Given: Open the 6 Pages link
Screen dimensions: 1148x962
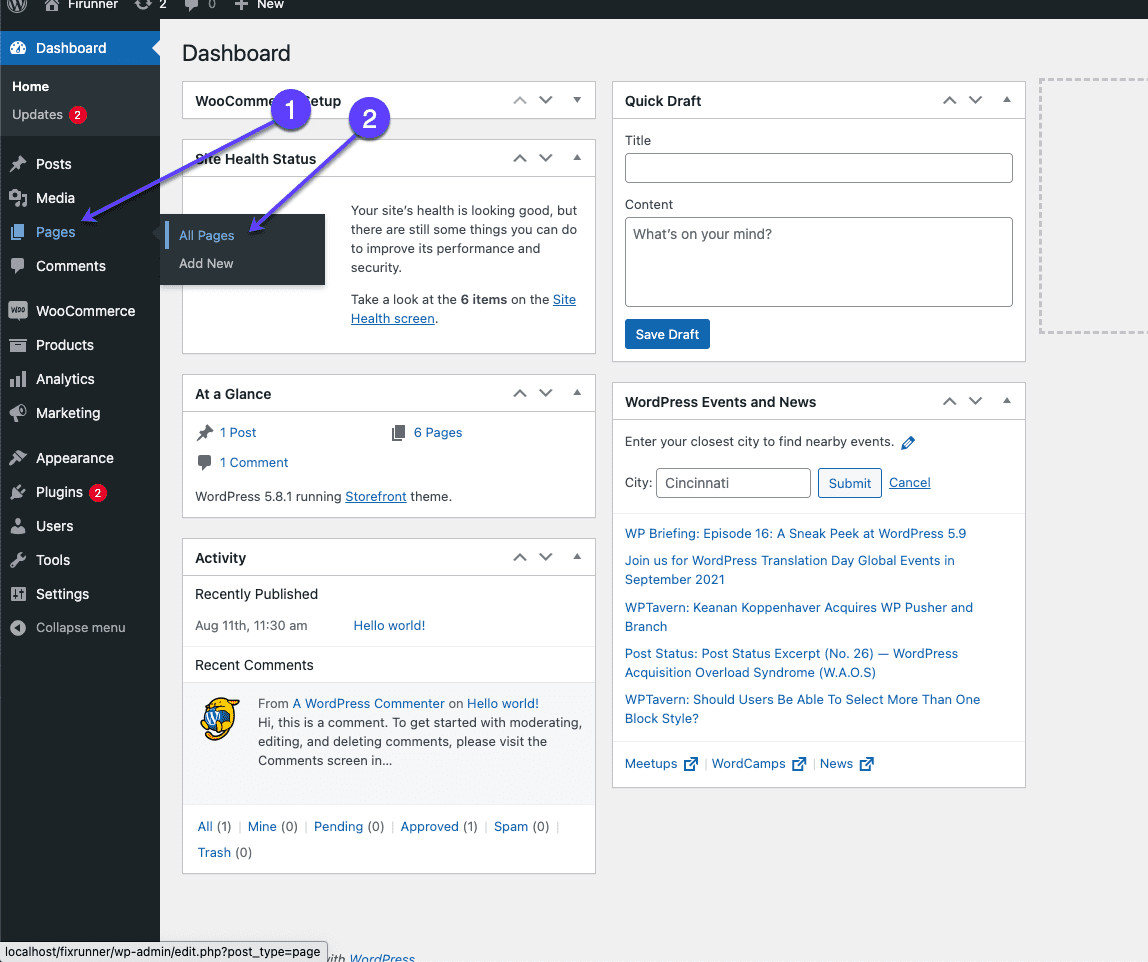Looking at the screenshot, I should (438, 433).
